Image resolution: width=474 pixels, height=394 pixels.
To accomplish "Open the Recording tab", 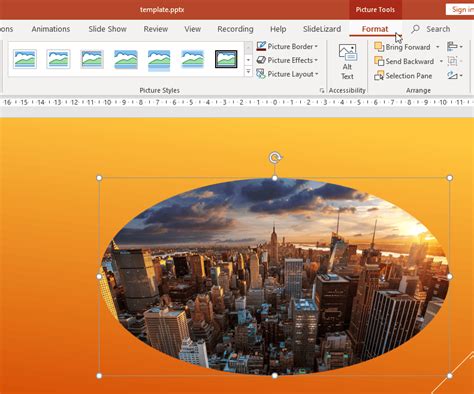I will 235,29.
